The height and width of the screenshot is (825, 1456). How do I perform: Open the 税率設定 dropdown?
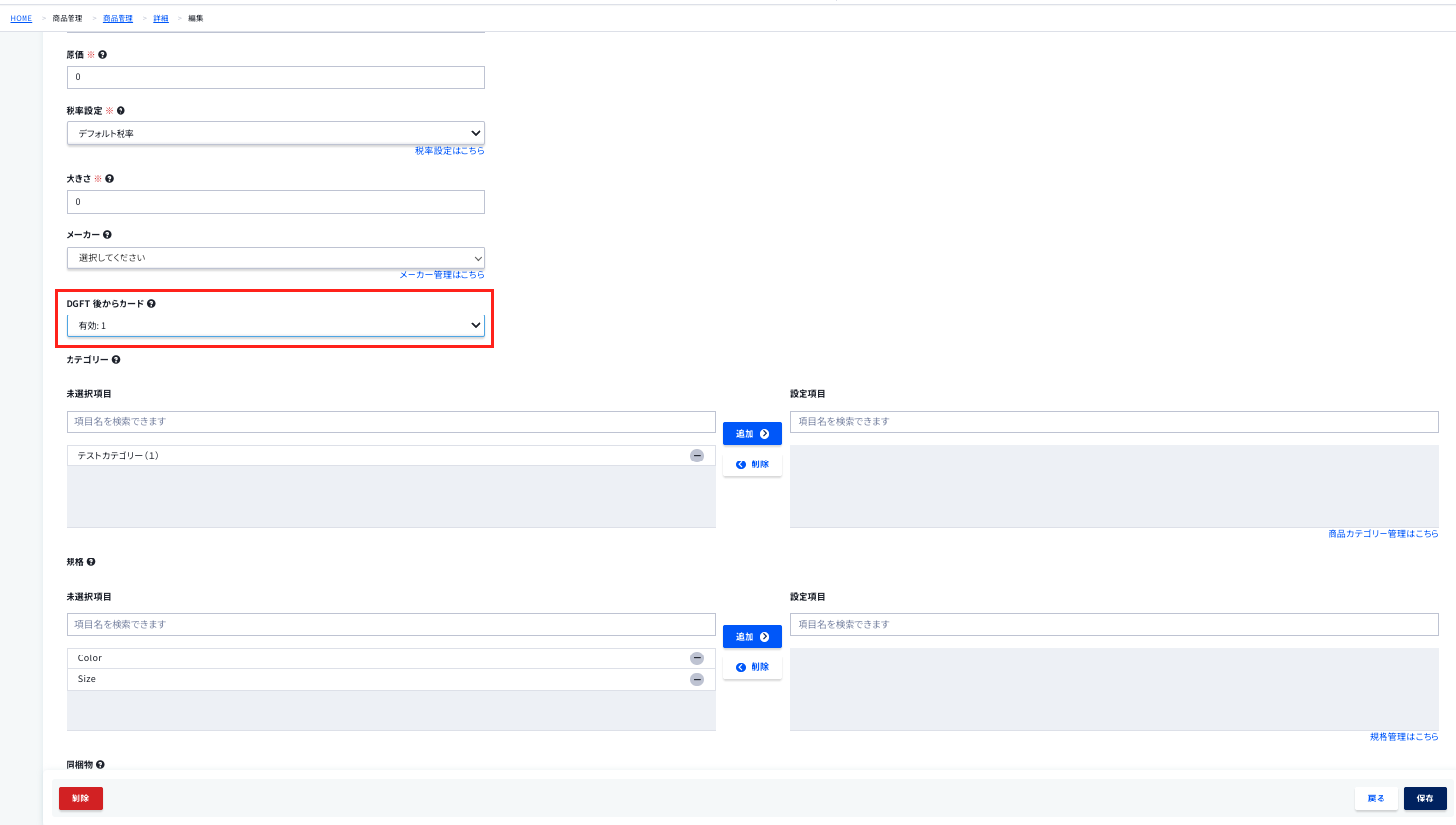pyautogui.click(x=275, y=133)
